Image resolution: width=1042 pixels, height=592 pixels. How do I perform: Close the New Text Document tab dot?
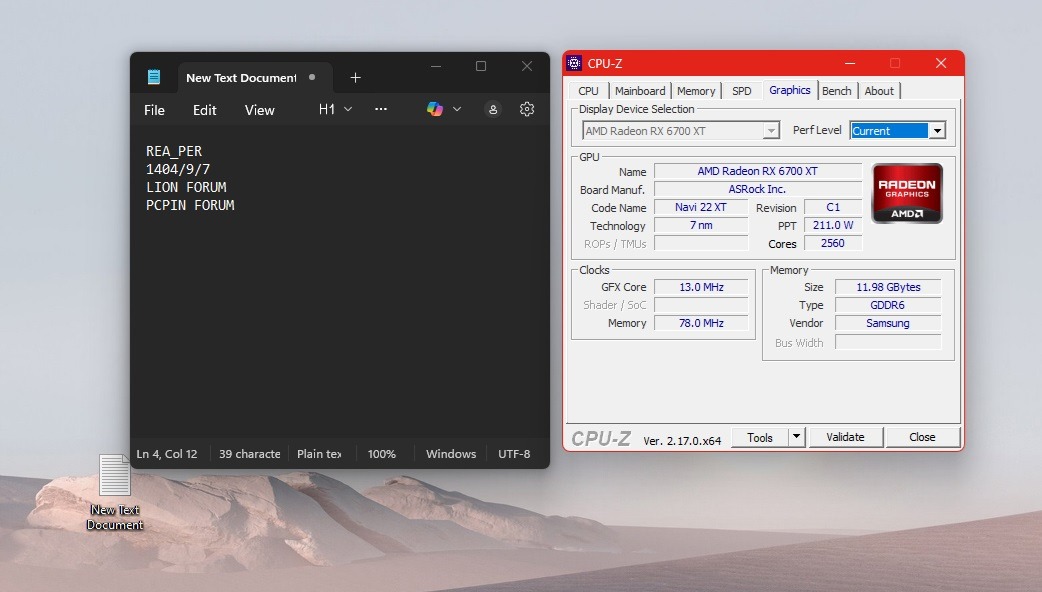click(312, 77)
